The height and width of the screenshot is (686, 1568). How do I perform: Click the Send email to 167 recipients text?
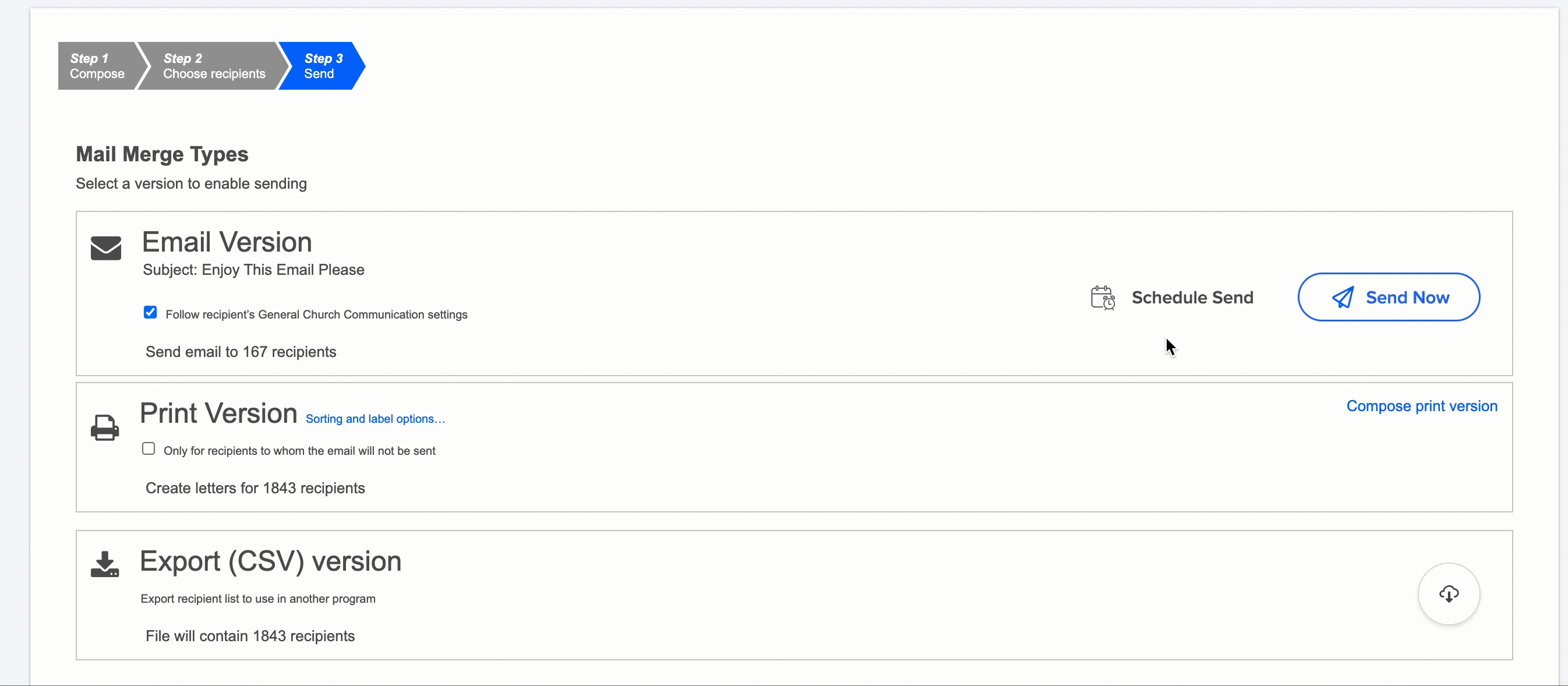[241, 351]
